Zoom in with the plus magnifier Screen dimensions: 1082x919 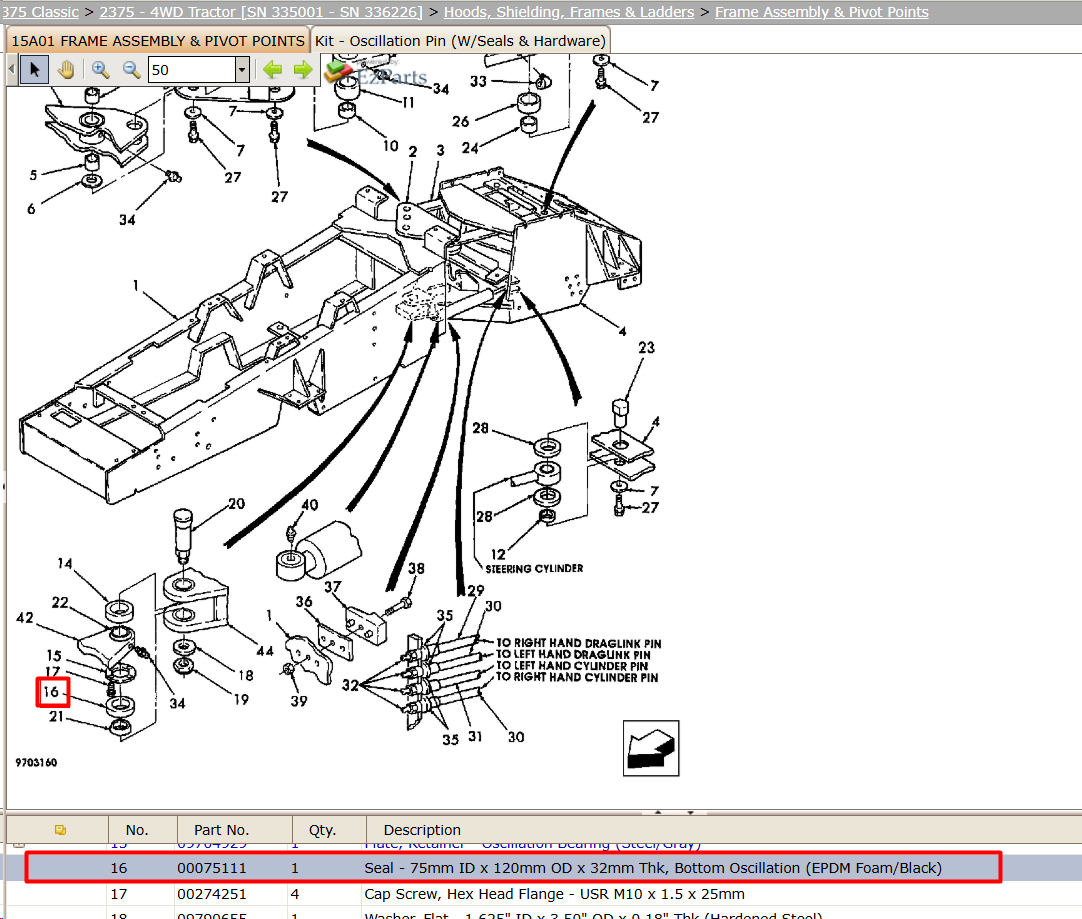(x=101, y=70)
